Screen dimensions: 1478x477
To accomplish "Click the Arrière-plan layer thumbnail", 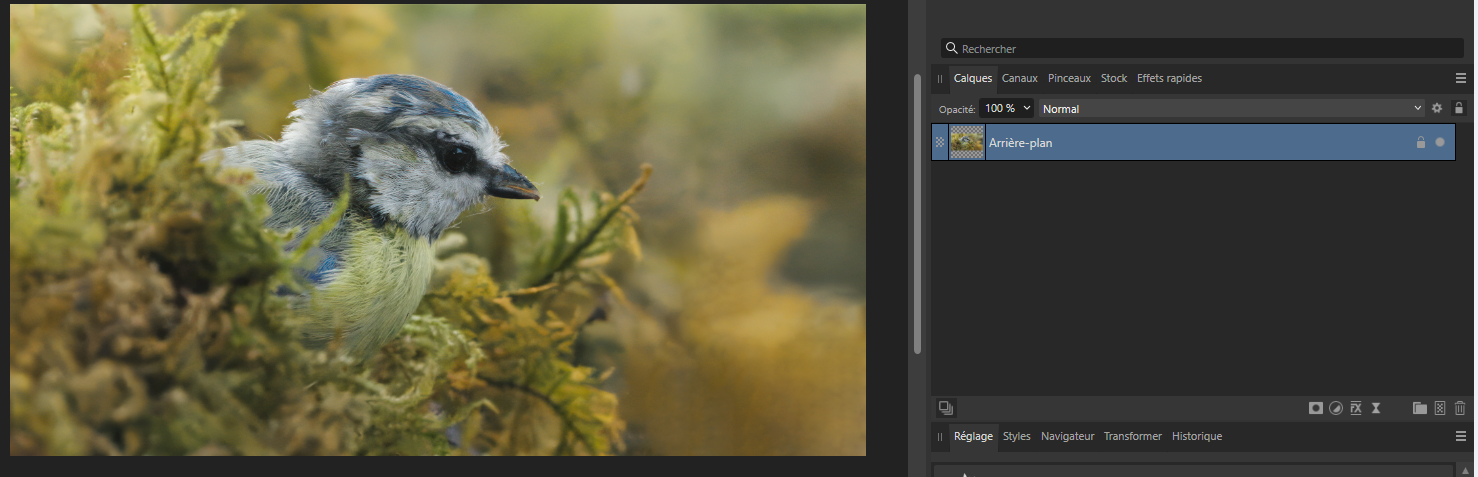I will [x=967, y=142].
